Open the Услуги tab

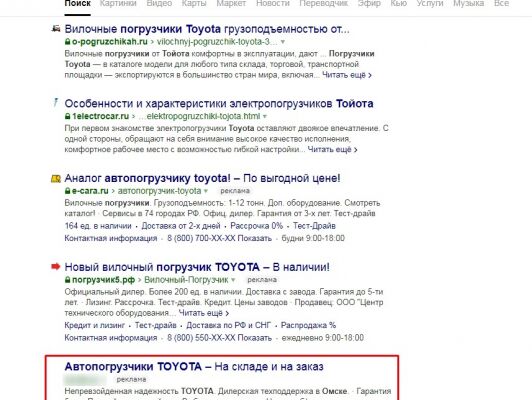click(x=430, y=3)
